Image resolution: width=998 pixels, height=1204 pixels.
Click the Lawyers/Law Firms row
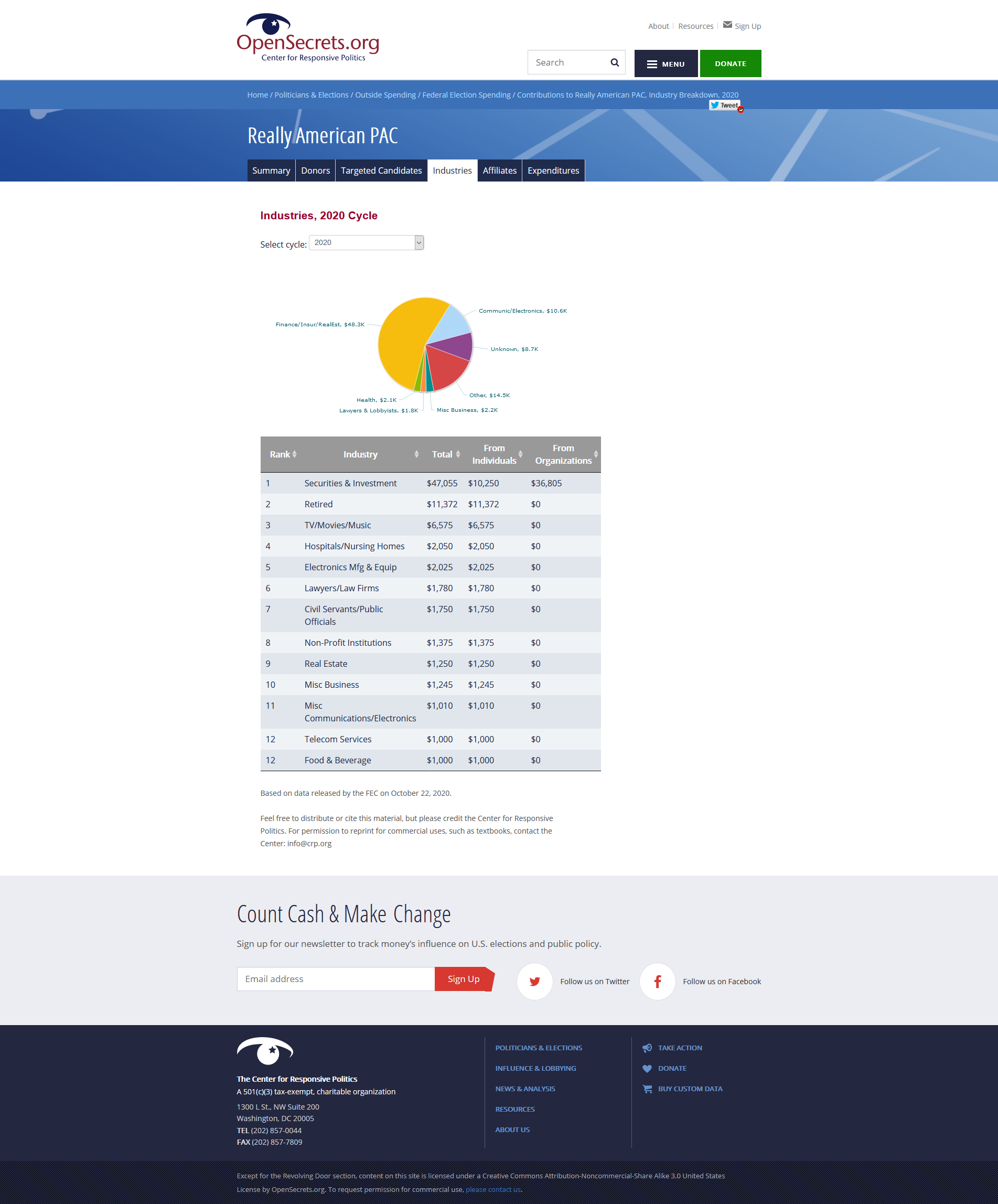[431, 588]
